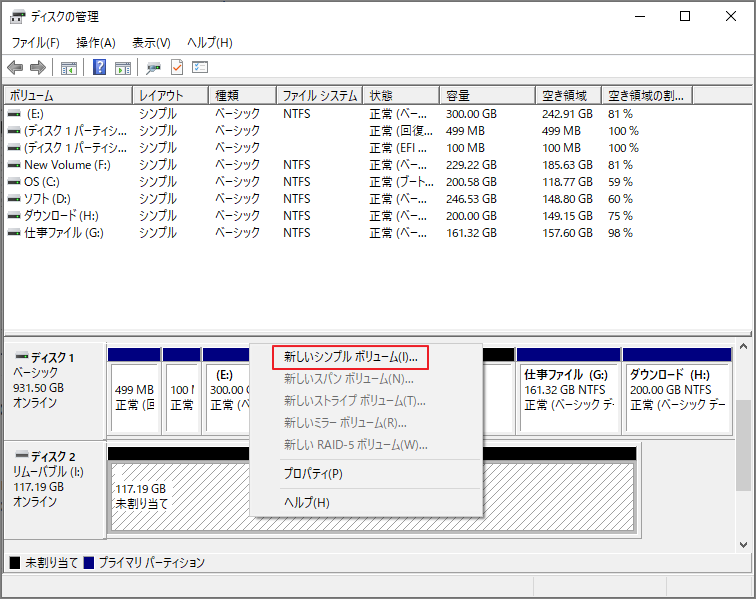Select the drive icon of OS (C:) row

[x=14, y=182]
